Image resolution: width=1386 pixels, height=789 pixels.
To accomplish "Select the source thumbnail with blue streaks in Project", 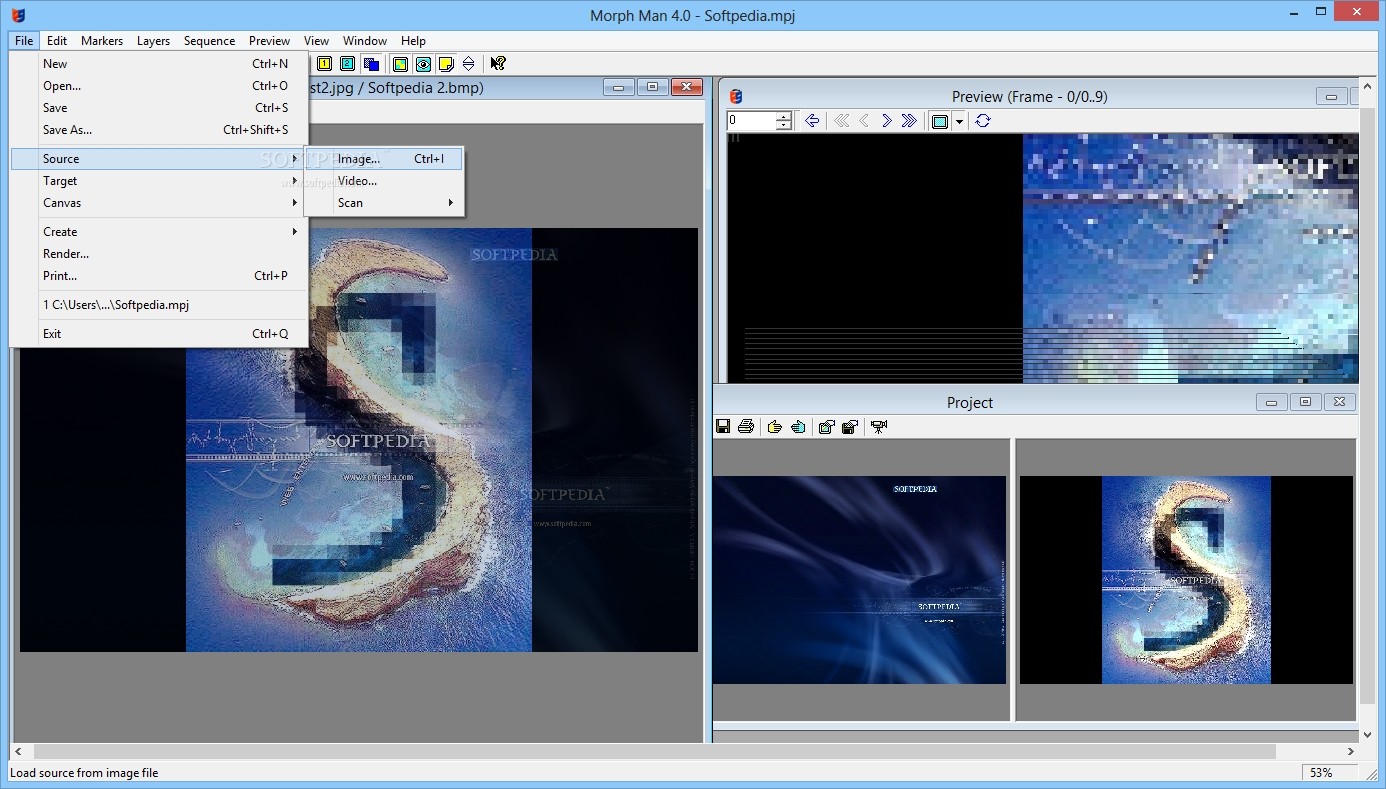I will point(859,580).
